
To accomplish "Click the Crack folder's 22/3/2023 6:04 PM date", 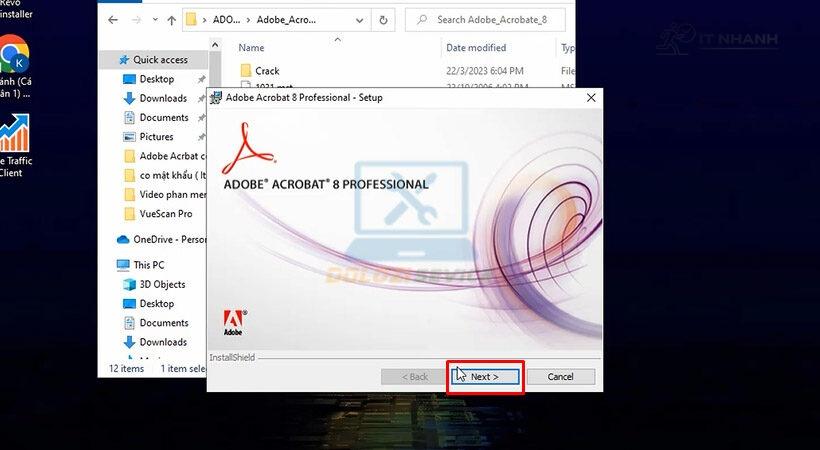I will (485, 71).
